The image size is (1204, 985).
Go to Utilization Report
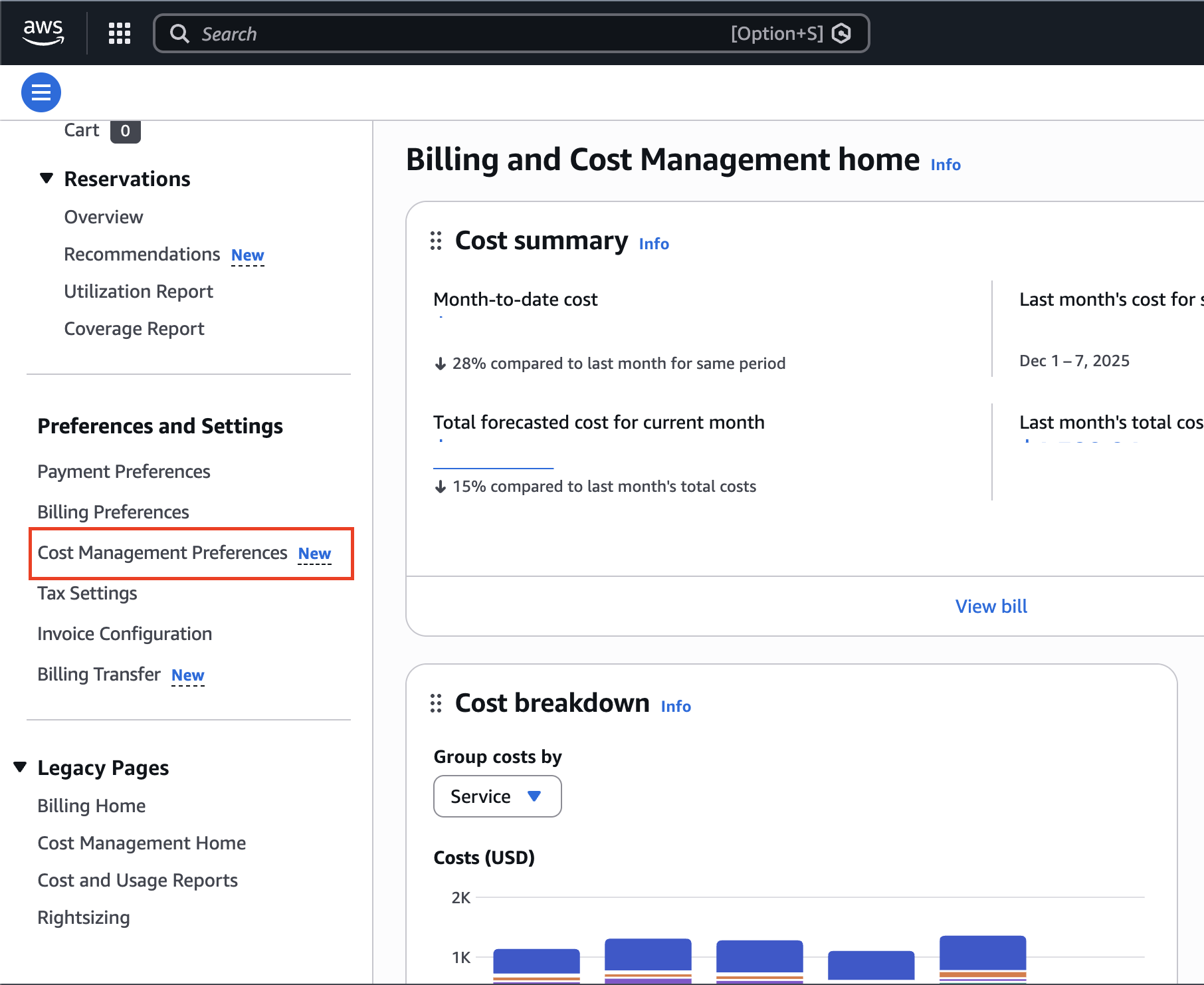[138, 292]
